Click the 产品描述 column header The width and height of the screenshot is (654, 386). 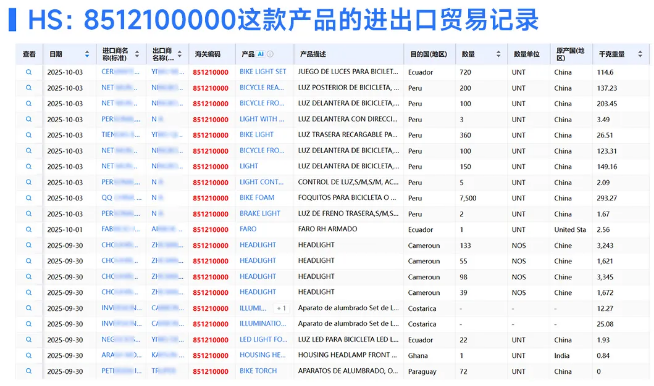[313, 54]
